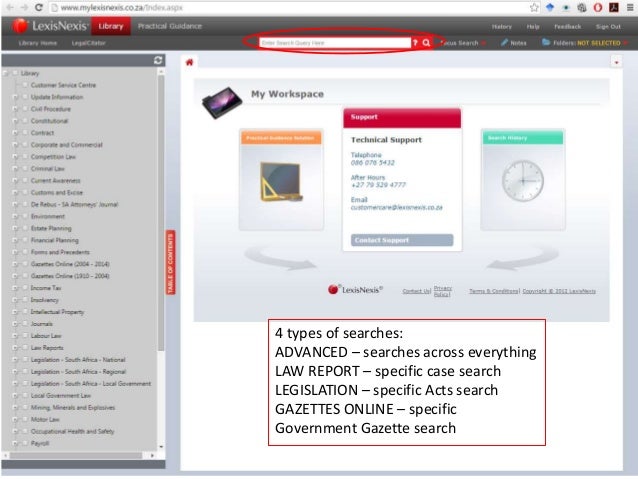Tick the Library root checkbox
This screenshot has width=638, height=479.
pyautogui.click(x=15, y=73)
